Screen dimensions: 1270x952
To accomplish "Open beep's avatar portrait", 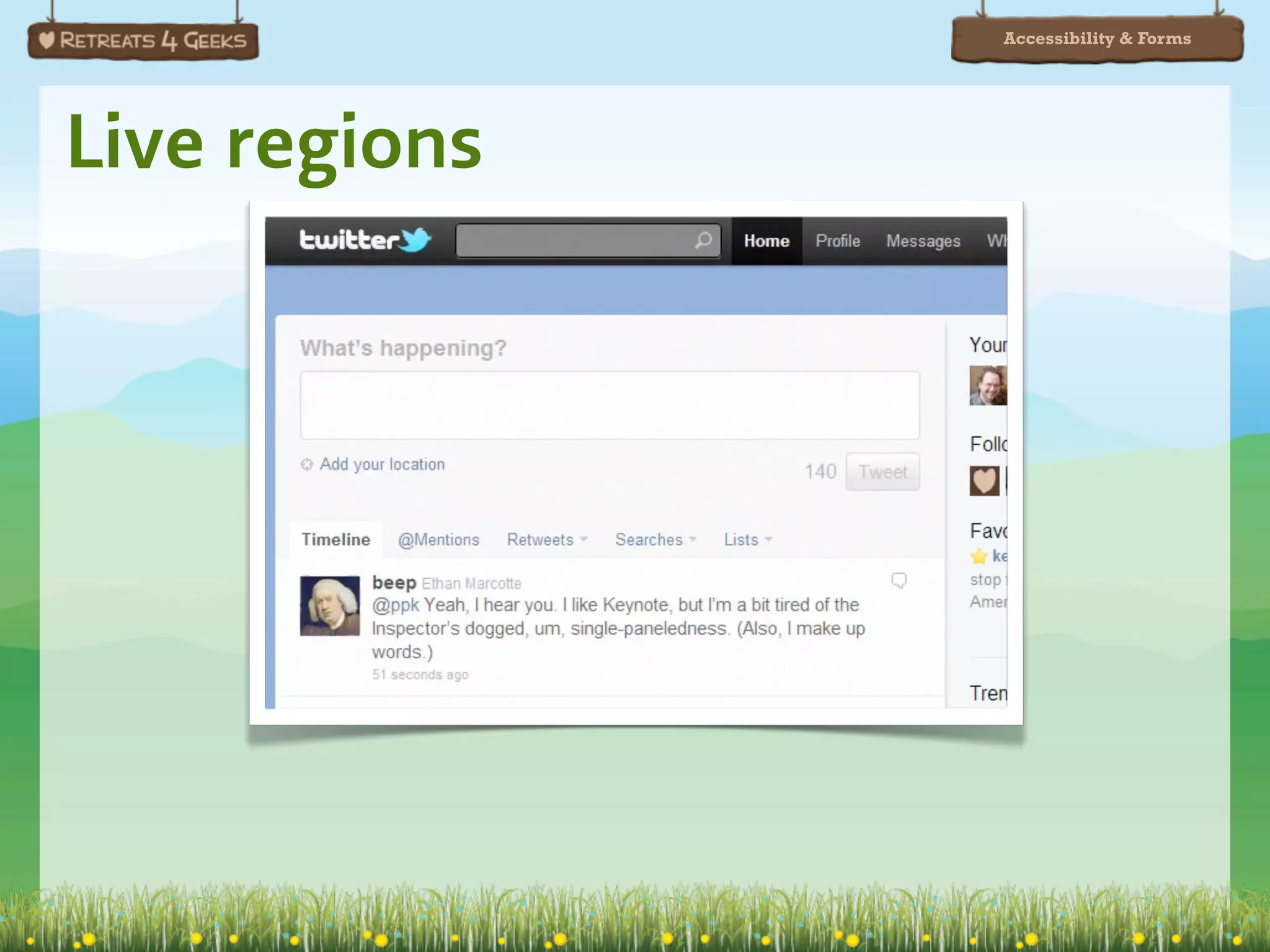I will (x=330, y=606).
